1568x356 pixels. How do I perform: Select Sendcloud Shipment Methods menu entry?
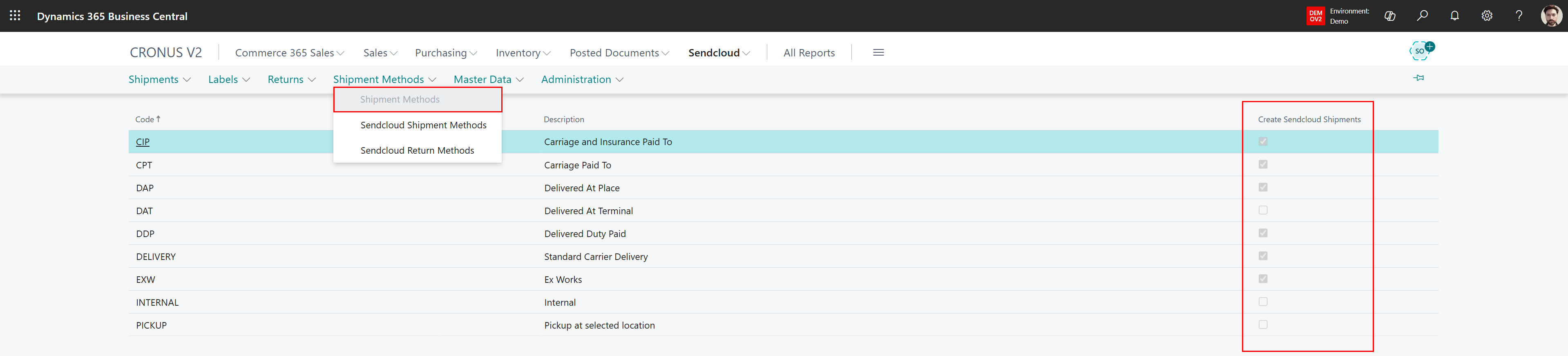coord(418,125)
